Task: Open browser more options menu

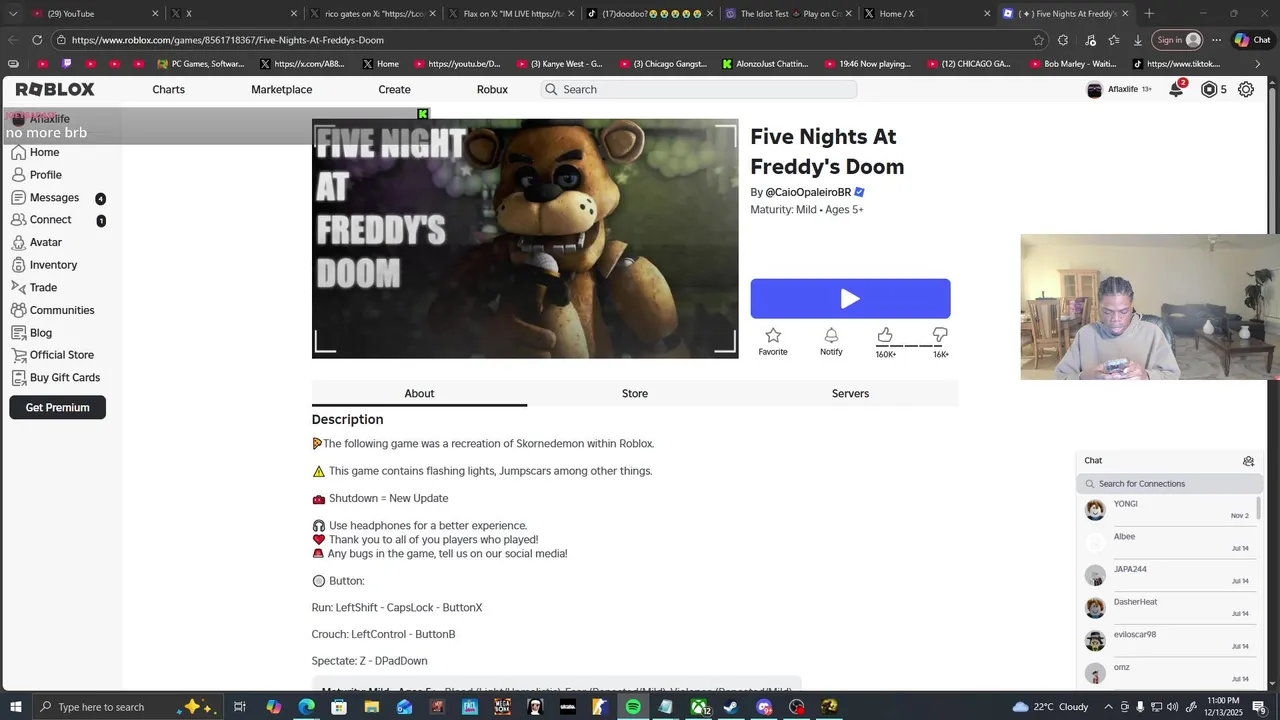Action: click(x=1216, y=40)
